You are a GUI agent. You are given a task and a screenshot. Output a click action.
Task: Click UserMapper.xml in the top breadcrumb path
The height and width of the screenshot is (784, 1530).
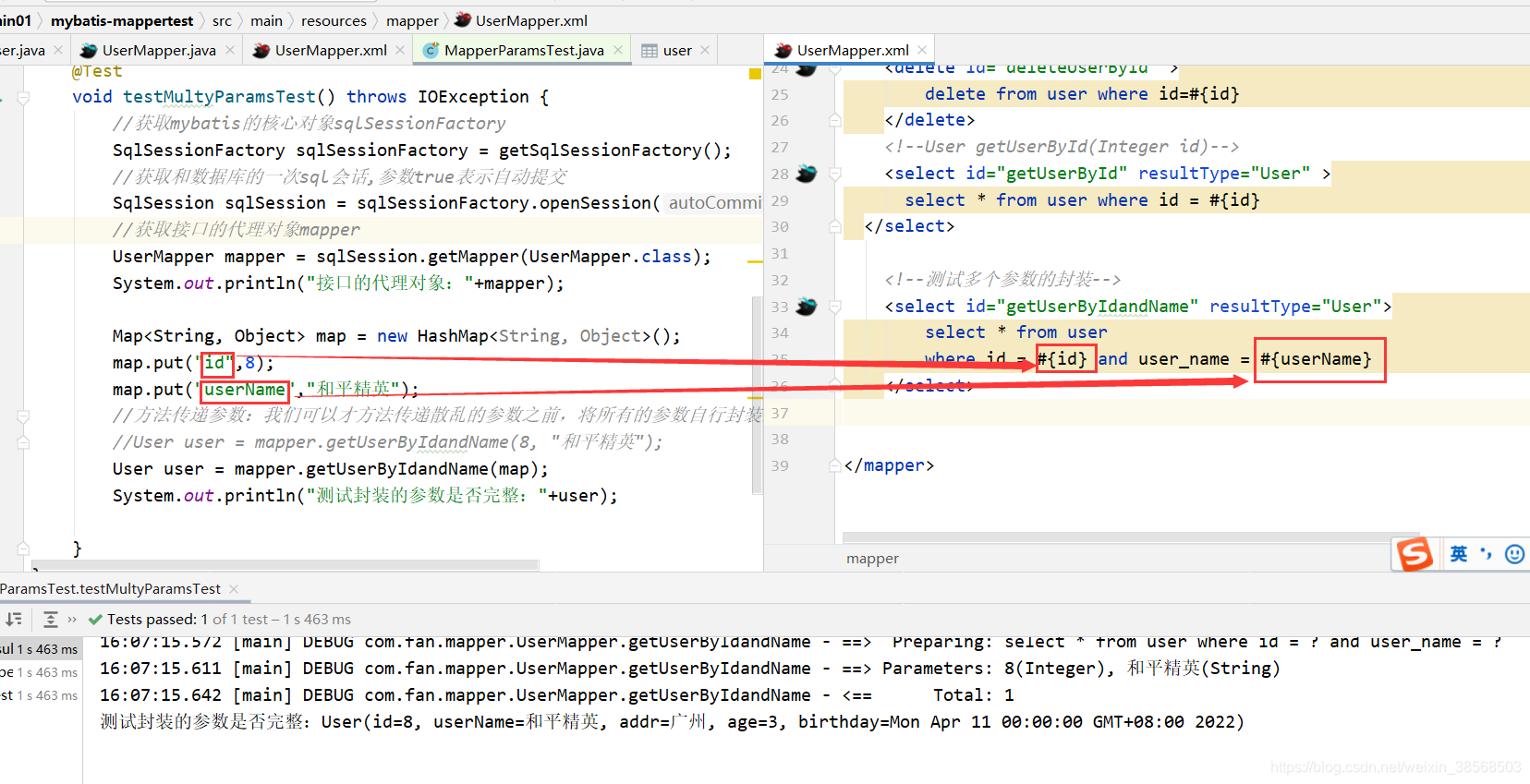click(x=531, y=20)
